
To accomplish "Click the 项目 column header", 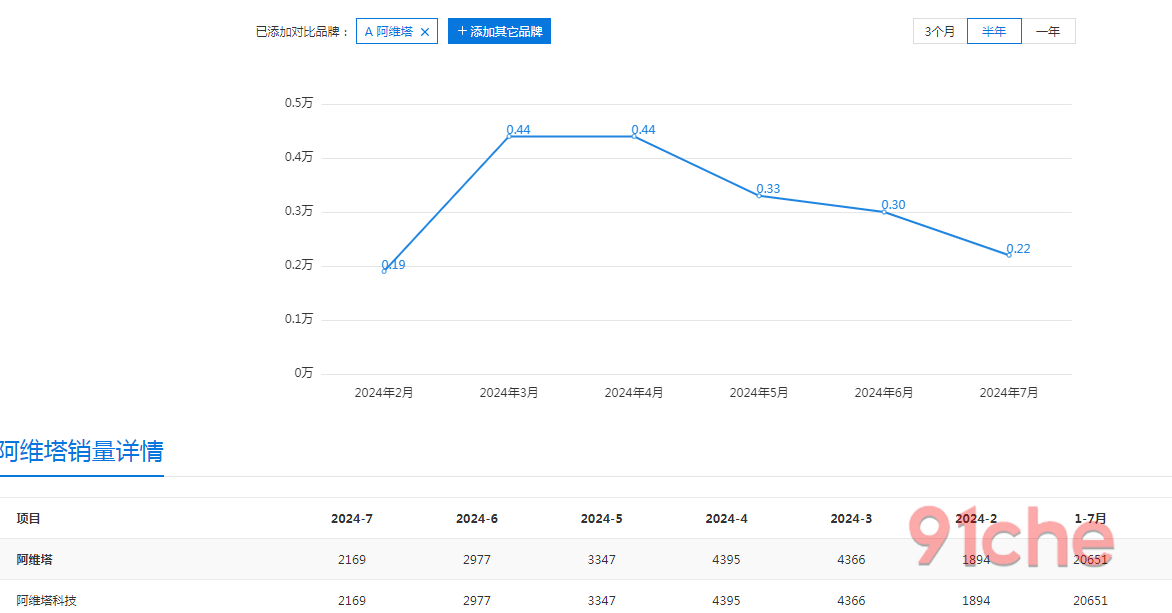I will (x=28, y=519).
